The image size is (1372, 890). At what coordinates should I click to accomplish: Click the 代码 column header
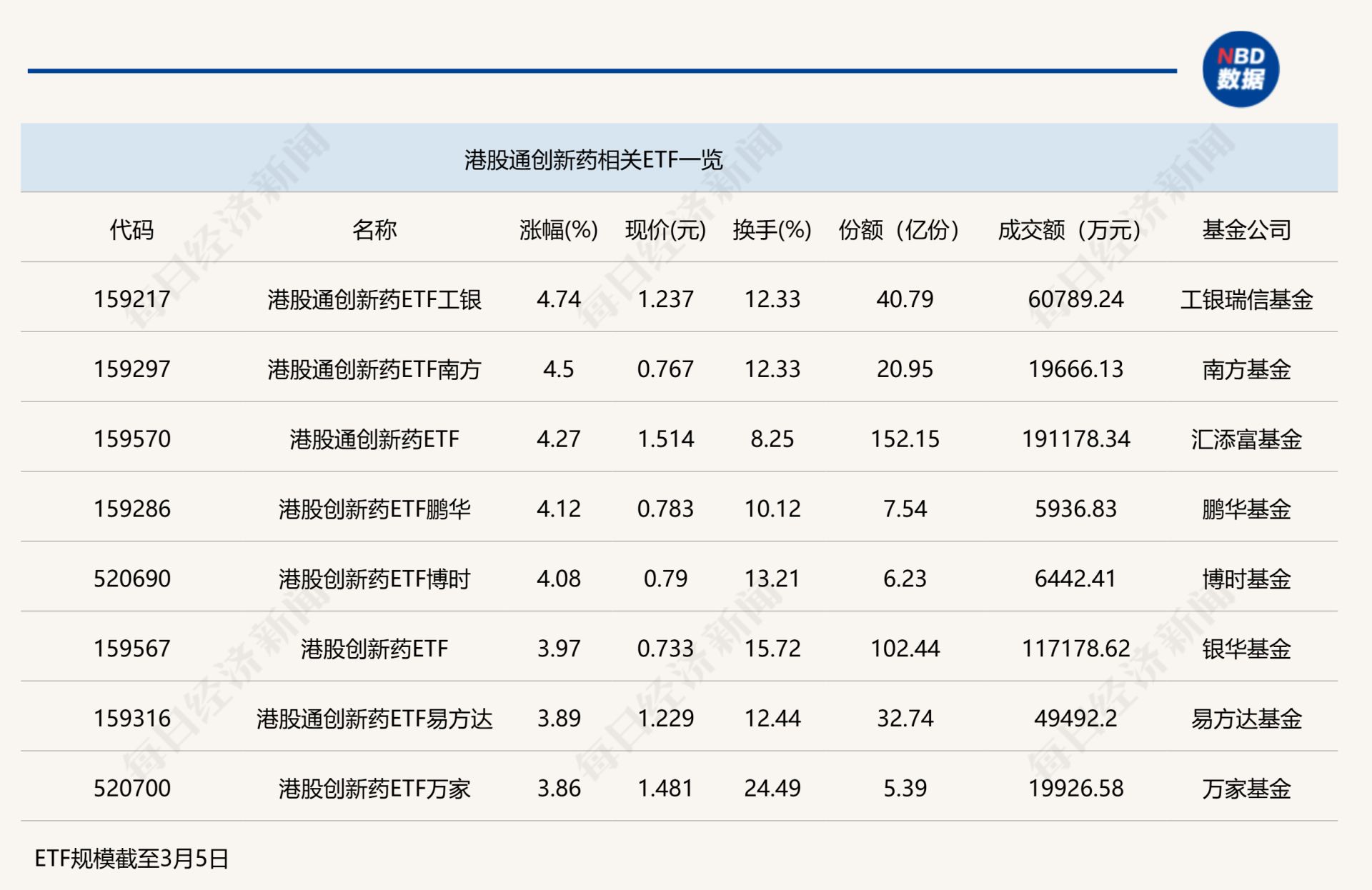(x=131, y=230)
